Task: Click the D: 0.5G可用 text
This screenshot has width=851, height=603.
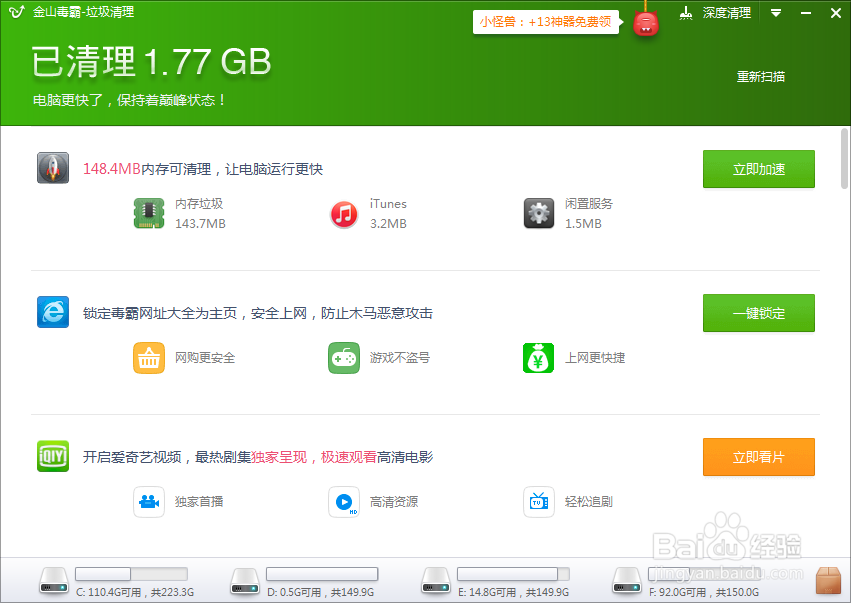Action: click(321, 592)
